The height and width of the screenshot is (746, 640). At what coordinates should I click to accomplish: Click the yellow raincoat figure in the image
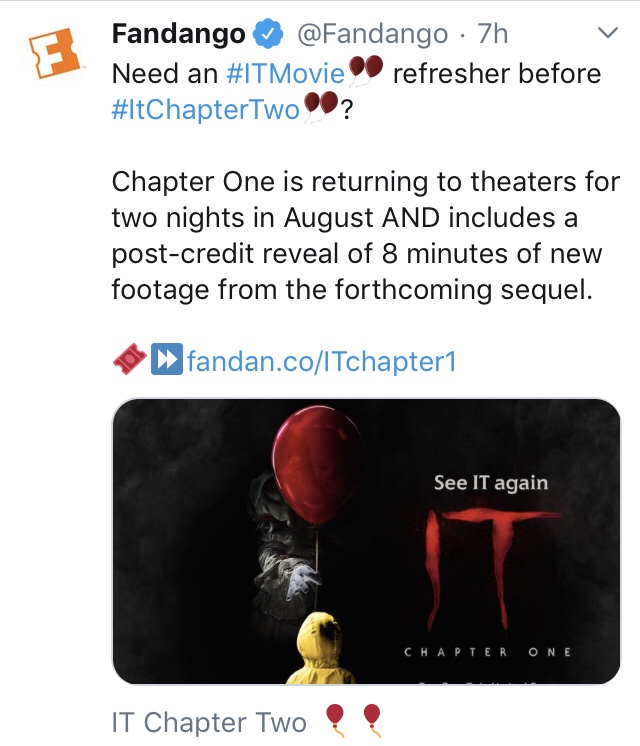tap(319, 648)
